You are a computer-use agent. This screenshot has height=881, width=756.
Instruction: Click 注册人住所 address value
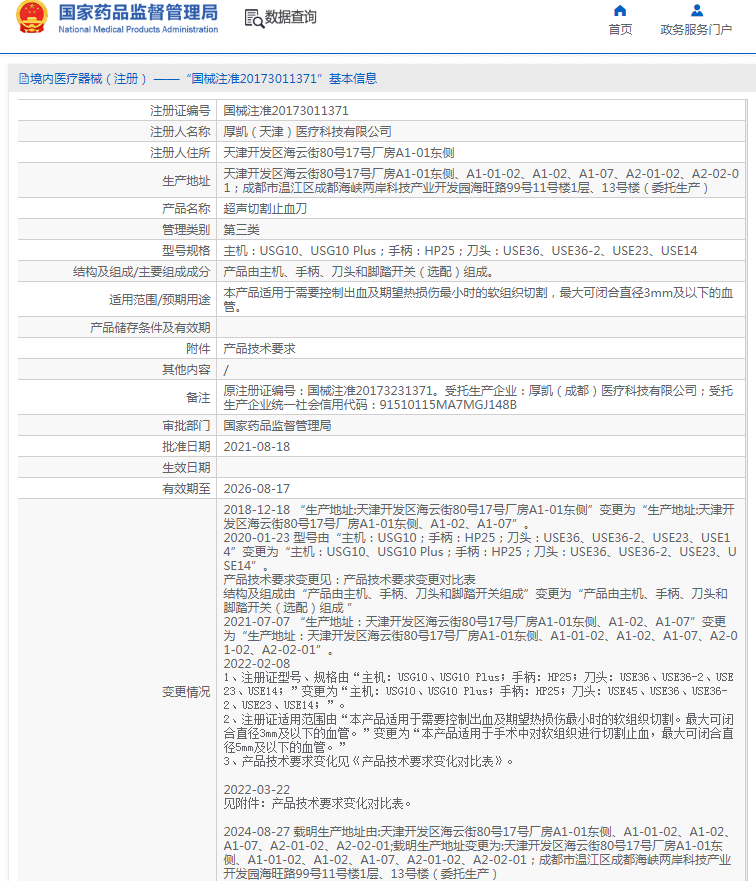click(339, 153)
